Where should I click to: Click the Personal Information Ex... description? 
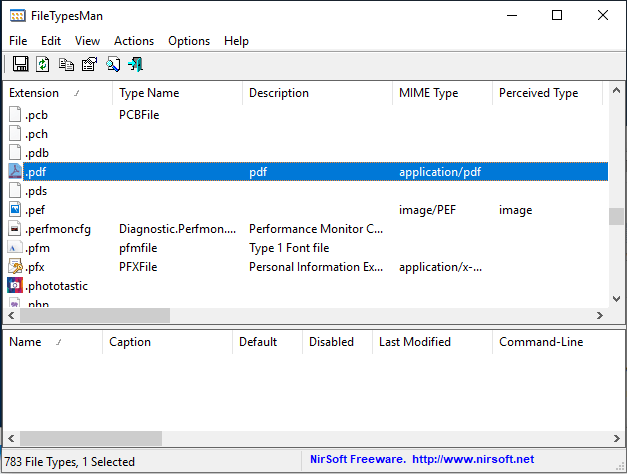pyautogui.click(x=315, y=267)
